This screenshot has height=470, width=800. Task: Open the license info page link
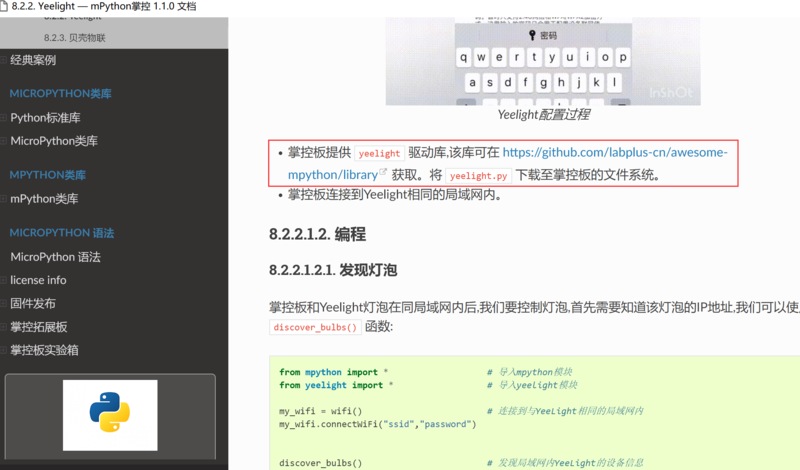click(38, 280)
